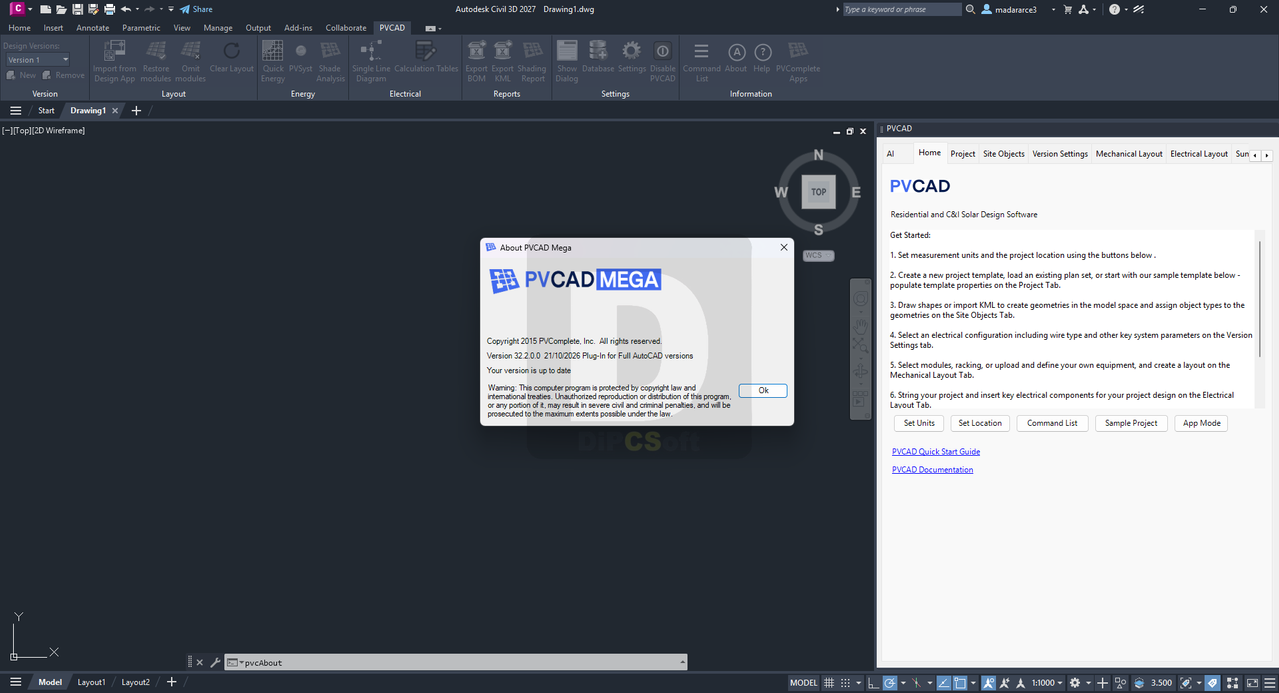The height and width of the screenshot is (693, 1279).
Task: Click Ok in About PVCAD Mega dialog
Action: point(763,390)
